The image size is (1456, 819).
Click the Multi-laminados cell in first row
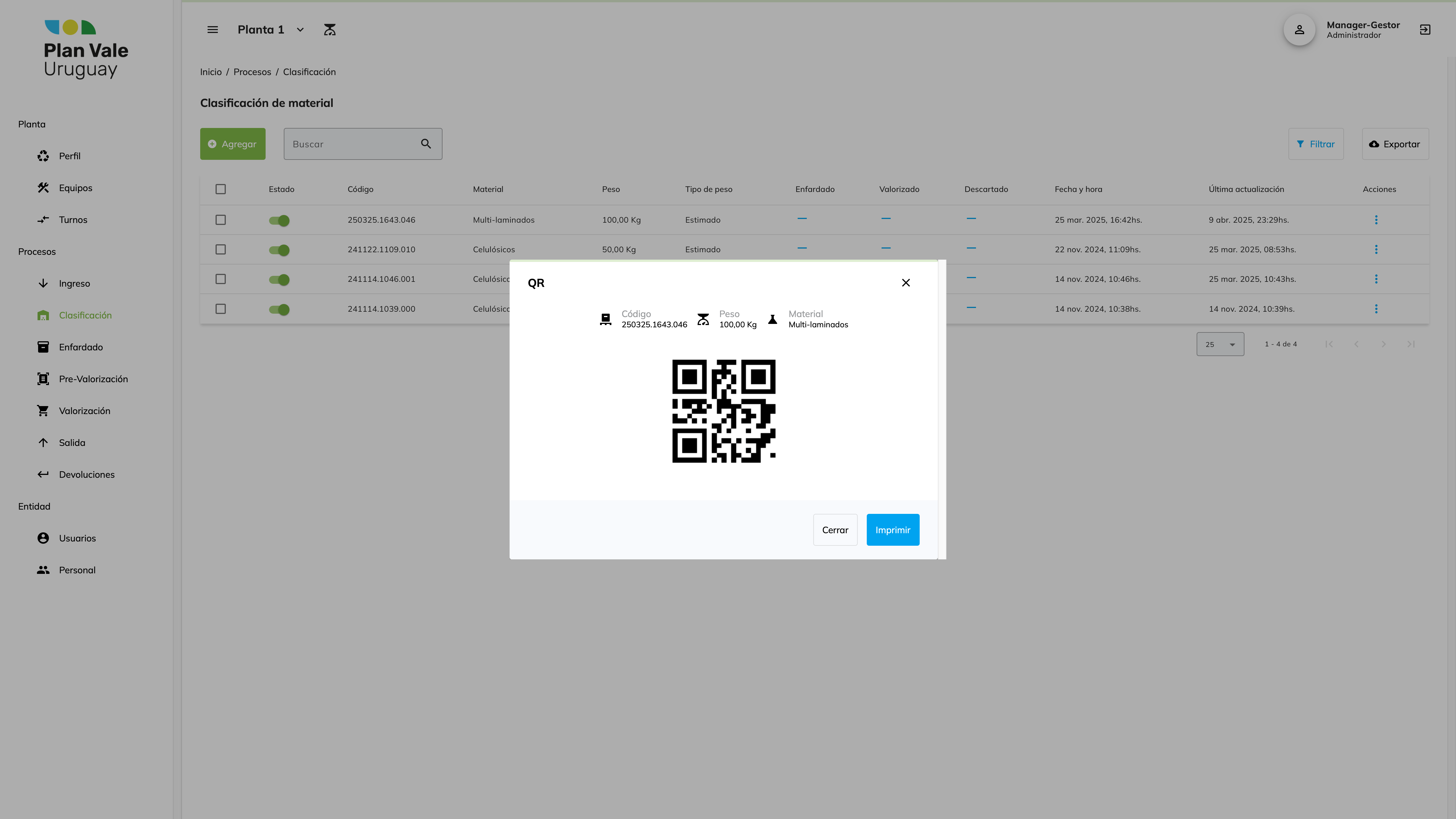coord(504,220)
